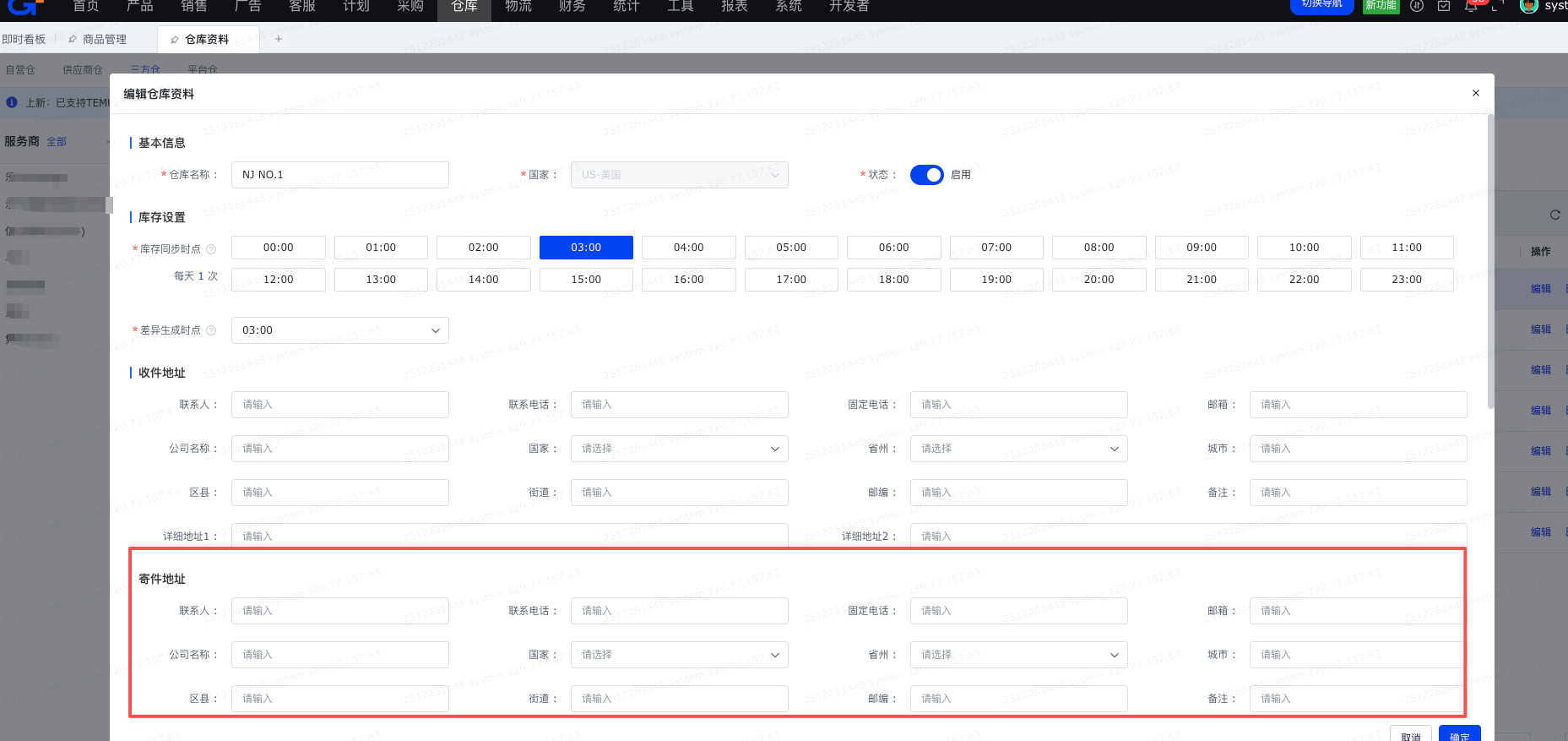Switch to the 供应商仓 tab

point(83,70)
